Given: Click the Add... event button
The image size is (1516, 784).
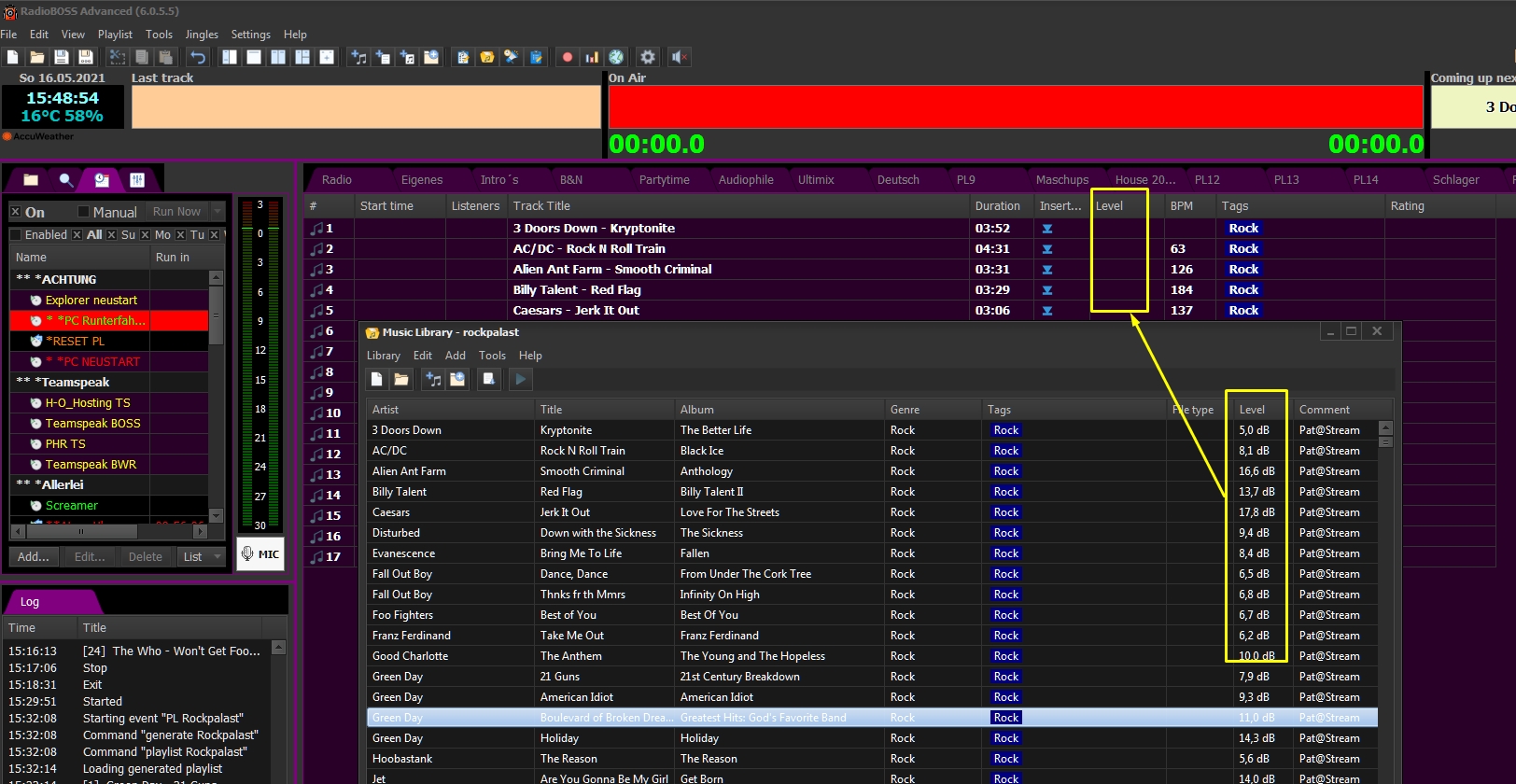Looking at the screenshot, I should tap(34, 556).
